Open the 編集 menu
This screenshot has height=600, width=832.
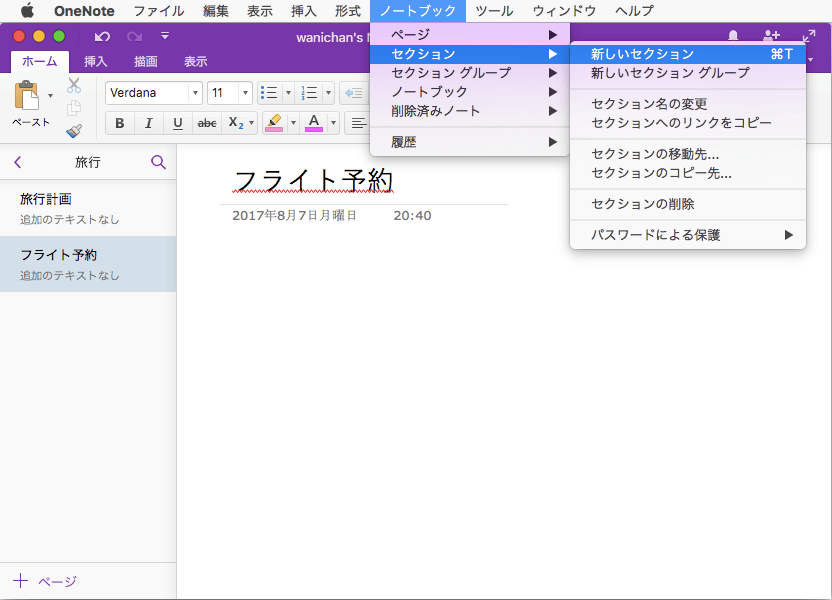[215, 11]
